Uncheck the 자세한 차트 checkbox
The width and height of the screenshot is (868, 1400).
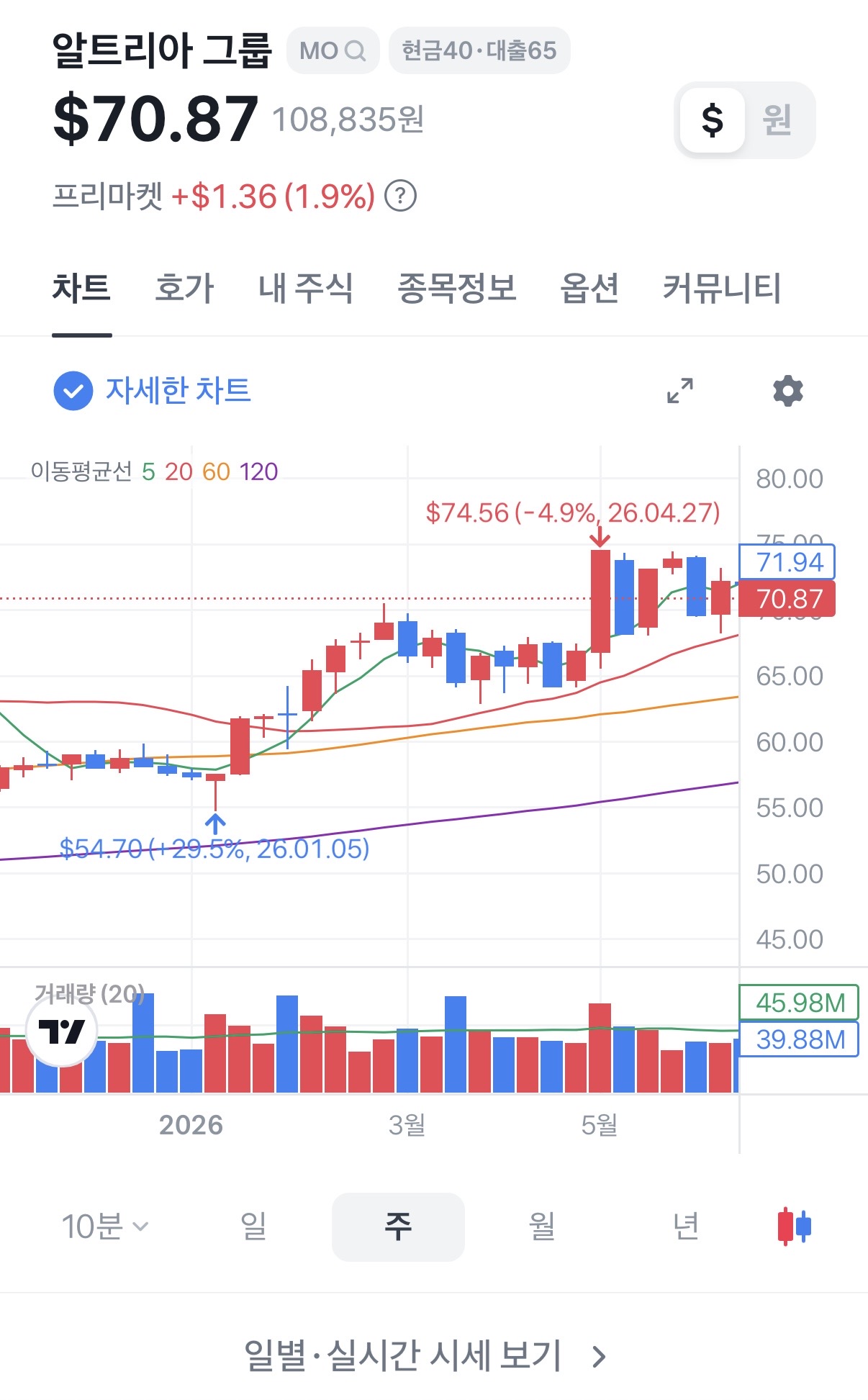coord(73,391)
